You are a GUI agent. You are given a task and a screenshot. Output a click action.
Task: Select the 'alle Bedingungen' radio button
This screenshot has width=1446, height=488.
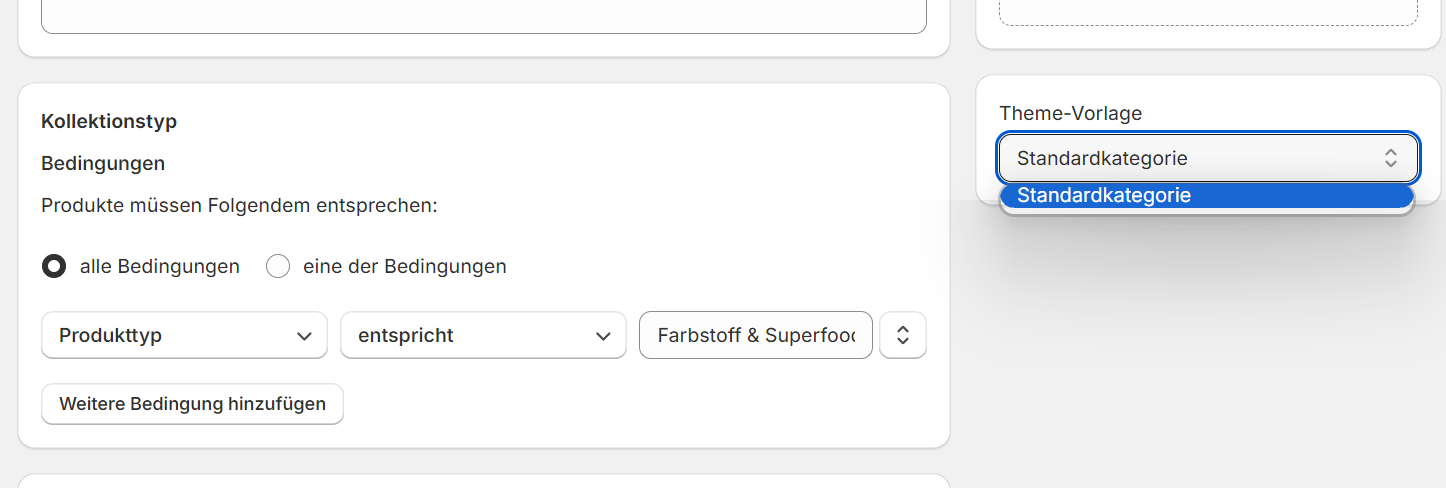pyautogui.click(x=54, y=267)
